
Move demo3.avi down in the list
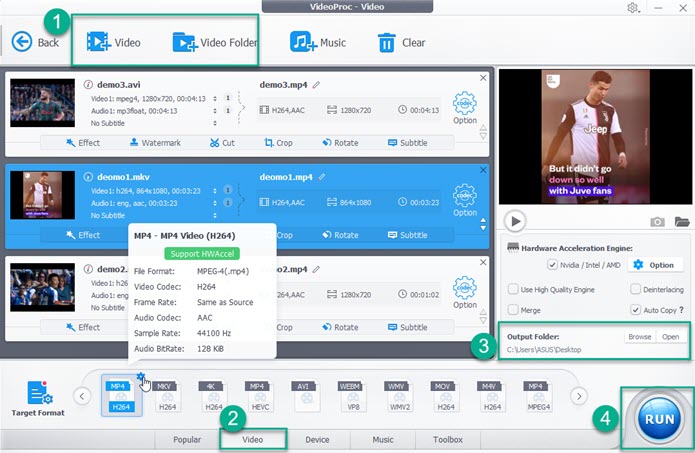coord(483,137)
